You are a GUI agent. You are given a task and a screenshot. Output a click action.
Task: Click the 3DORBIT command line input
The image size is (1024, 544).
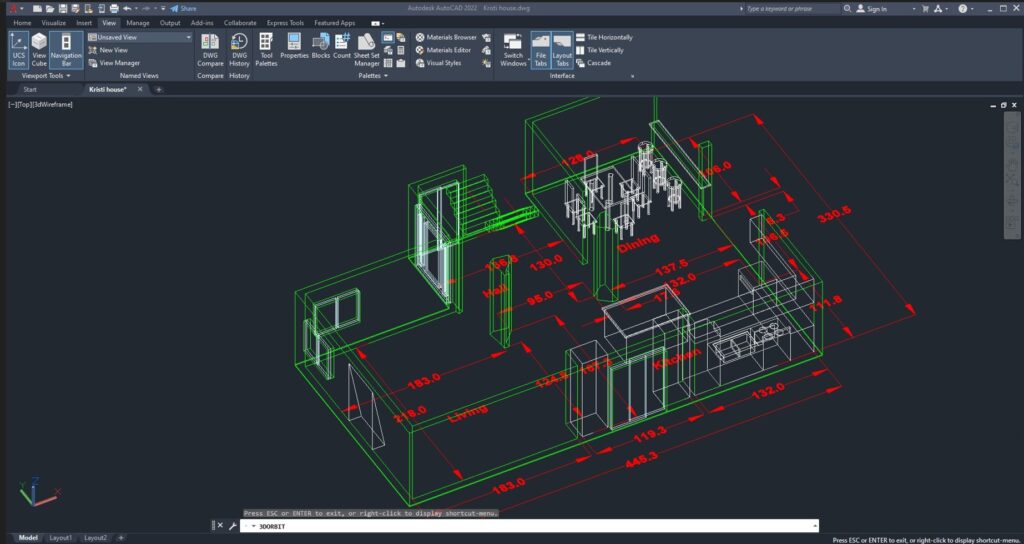[x=530, y=525]
